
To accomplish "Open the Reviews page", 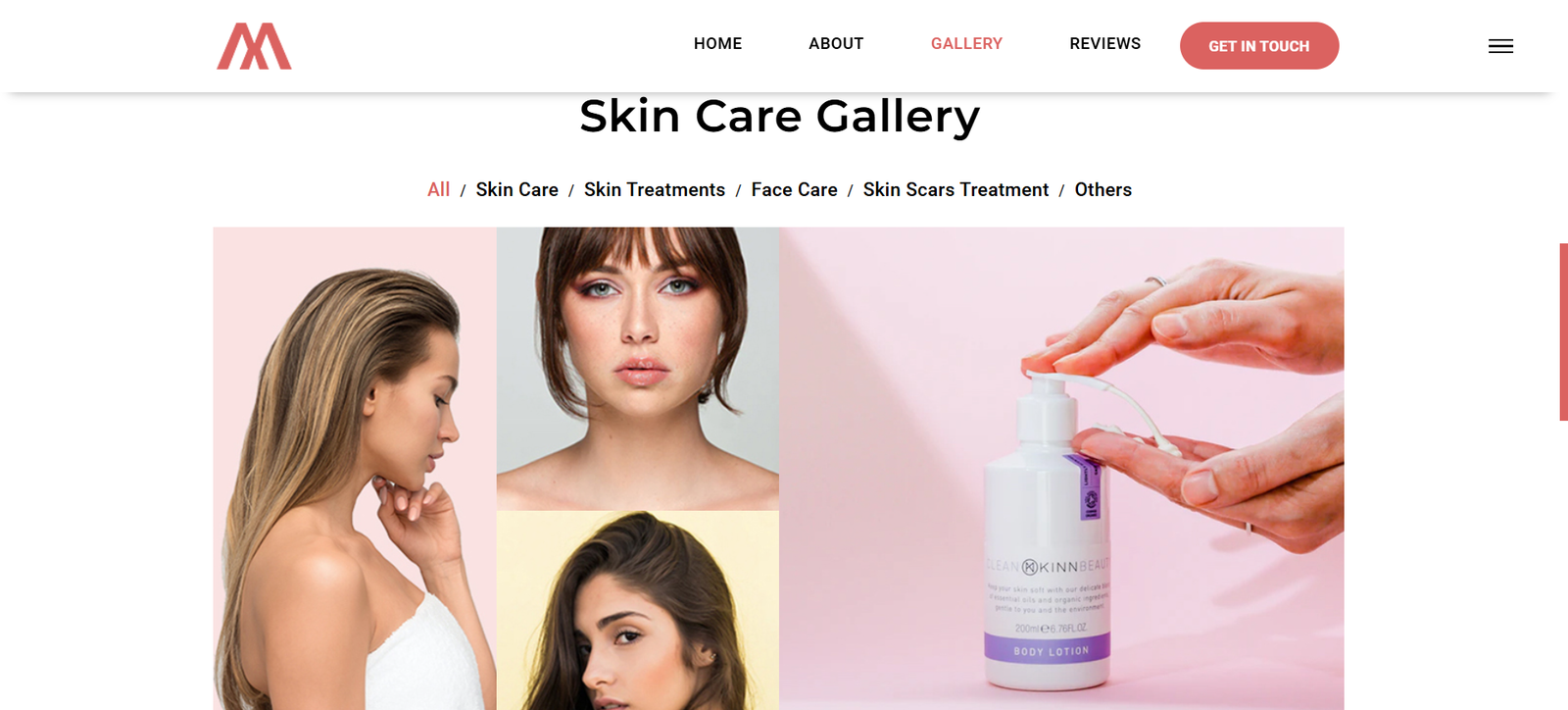I will (x=1104, y=43).
